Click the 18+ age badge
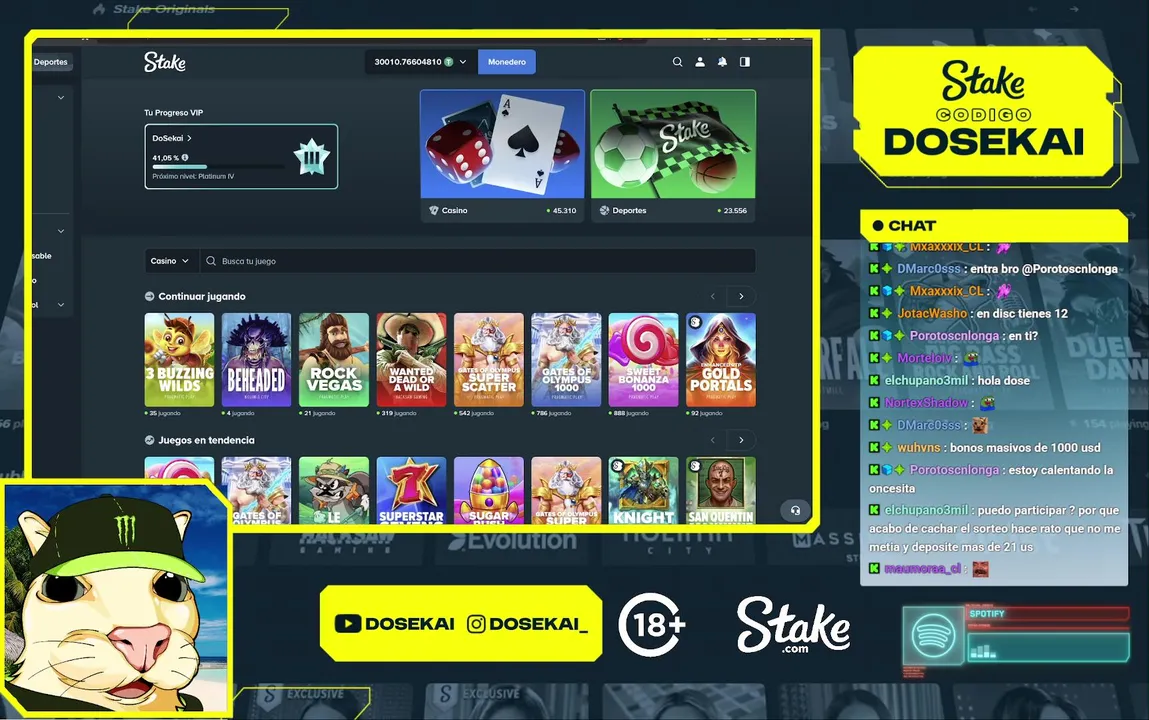Viewport: 1149px width, 720px height. pyautogui.click(x=651, y=625)
